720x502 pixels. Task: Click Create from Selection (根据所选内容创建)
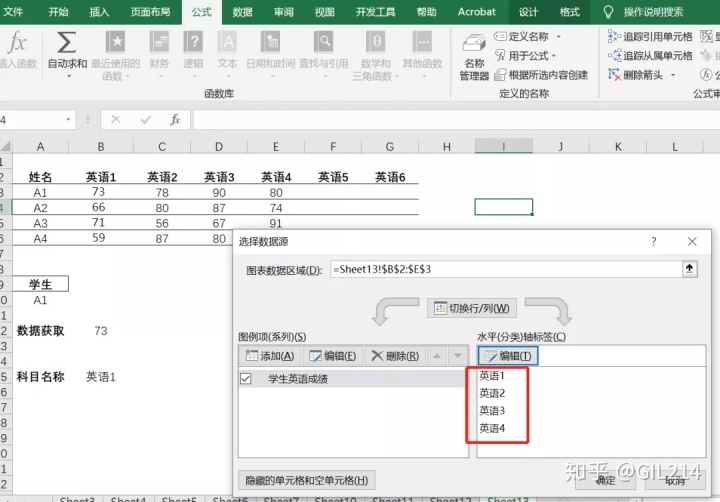click(541, 75)
